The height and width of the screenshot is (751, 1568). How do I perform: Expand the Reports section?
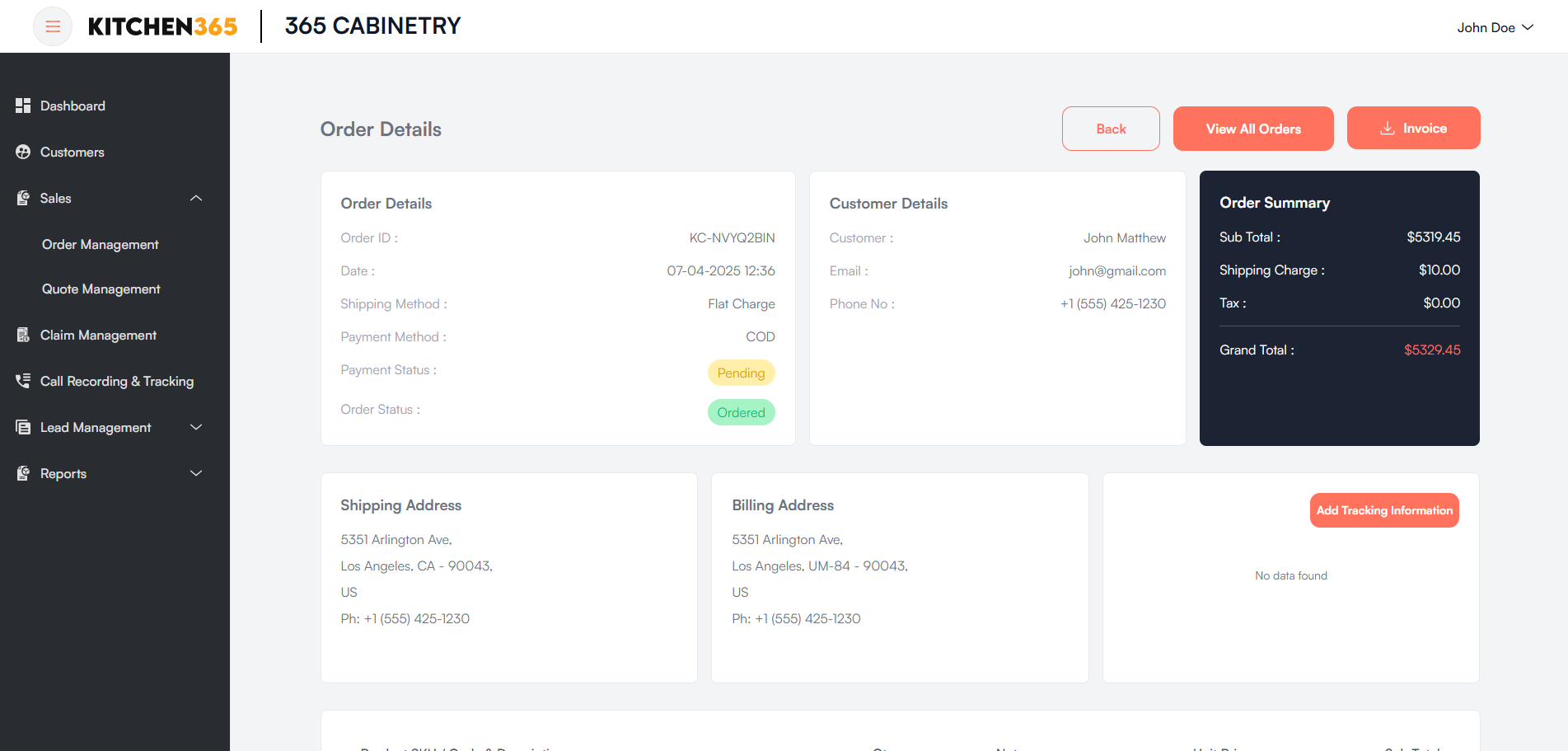195,473
